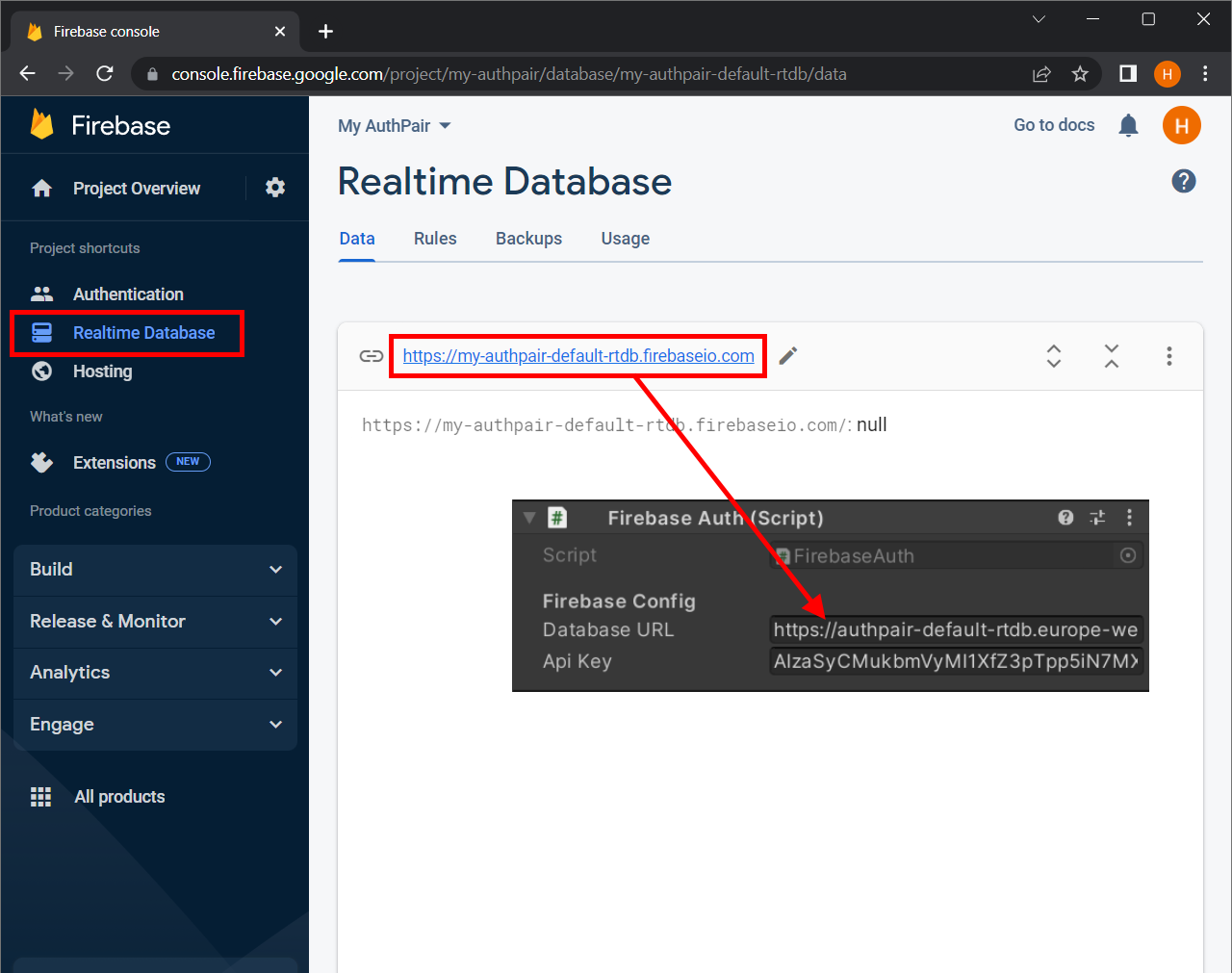
Task: Switch to the Data tab
Action: [357, 239]
